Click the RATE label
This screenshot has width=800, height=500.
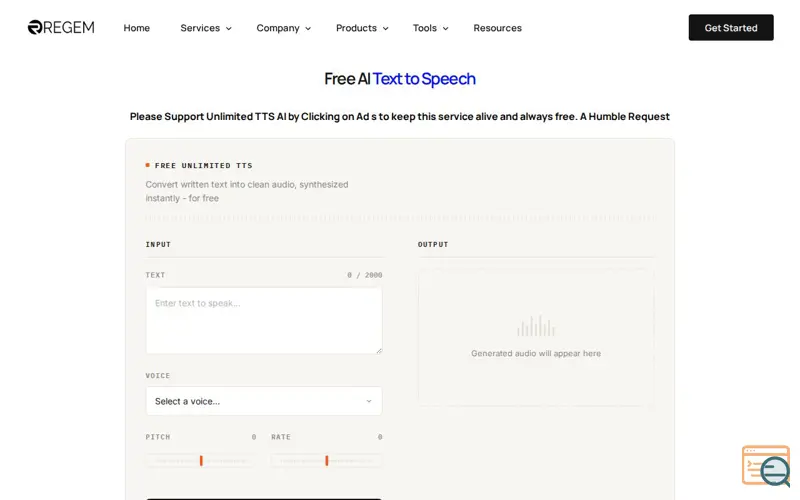click(x=281, y=437)
